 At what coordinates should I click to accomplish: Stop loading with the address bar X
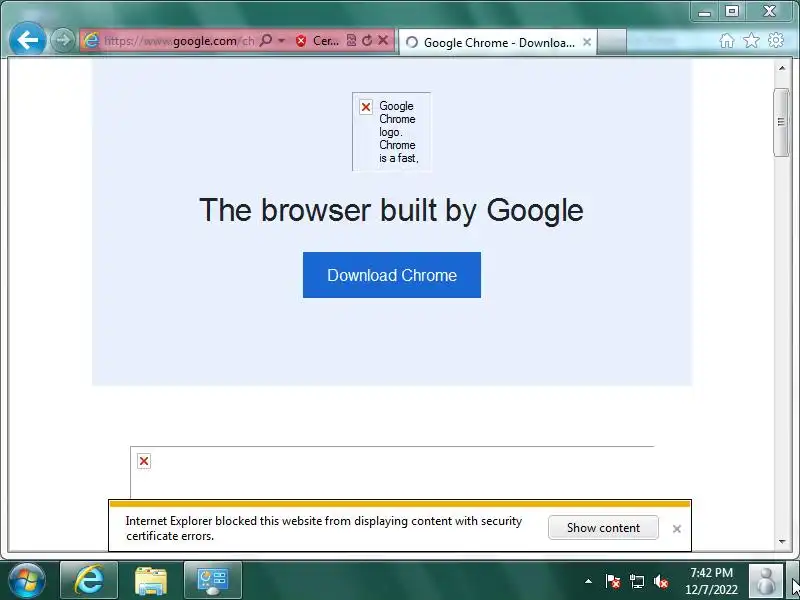tap(383, 40)
